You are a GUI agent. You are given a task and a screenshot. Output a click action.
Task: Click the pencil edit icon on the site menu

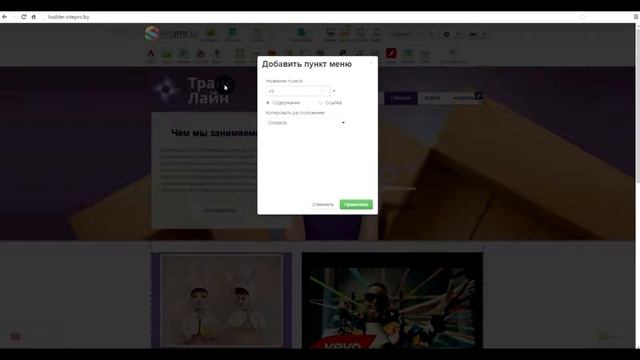[479, 96]
